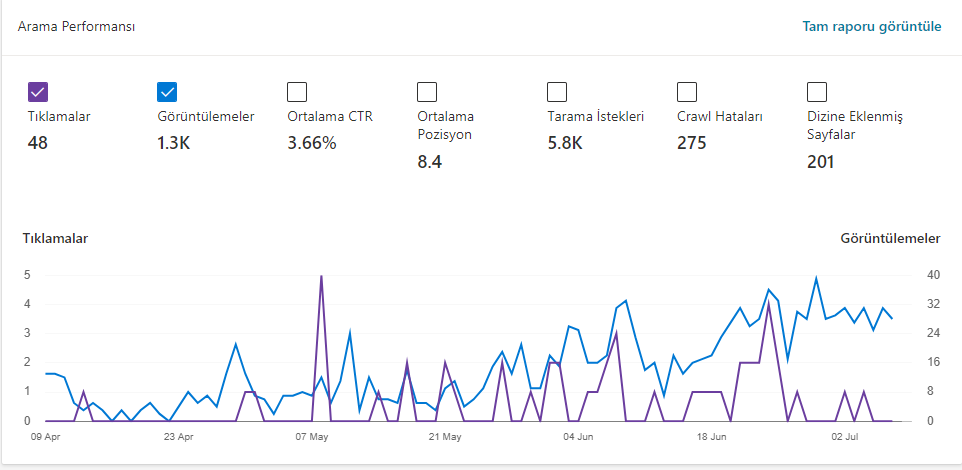Check the Tarama İstekleri checkbox

[557, 92]
